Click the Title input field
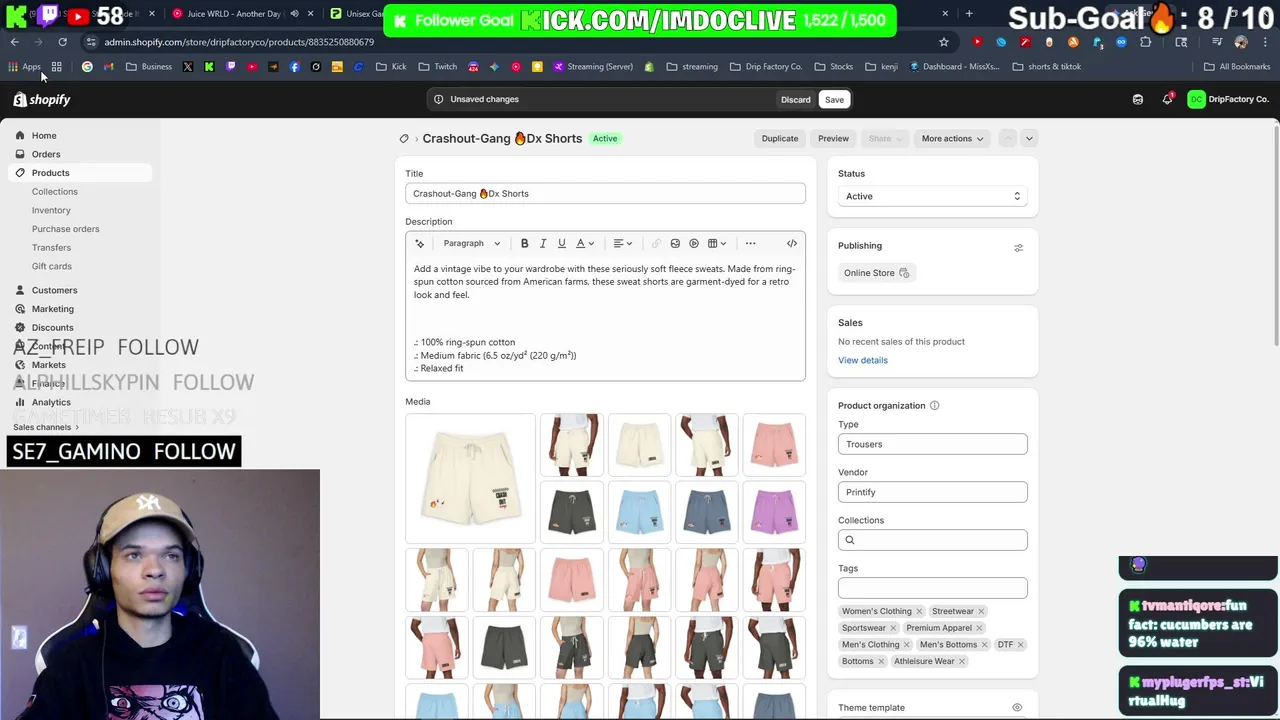 pyautogui.click(x=605, y=194)
